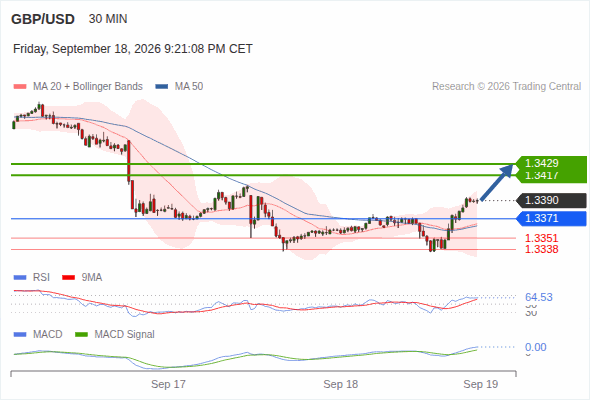Select the 1.3351 support level label

[x=541, y=238]
